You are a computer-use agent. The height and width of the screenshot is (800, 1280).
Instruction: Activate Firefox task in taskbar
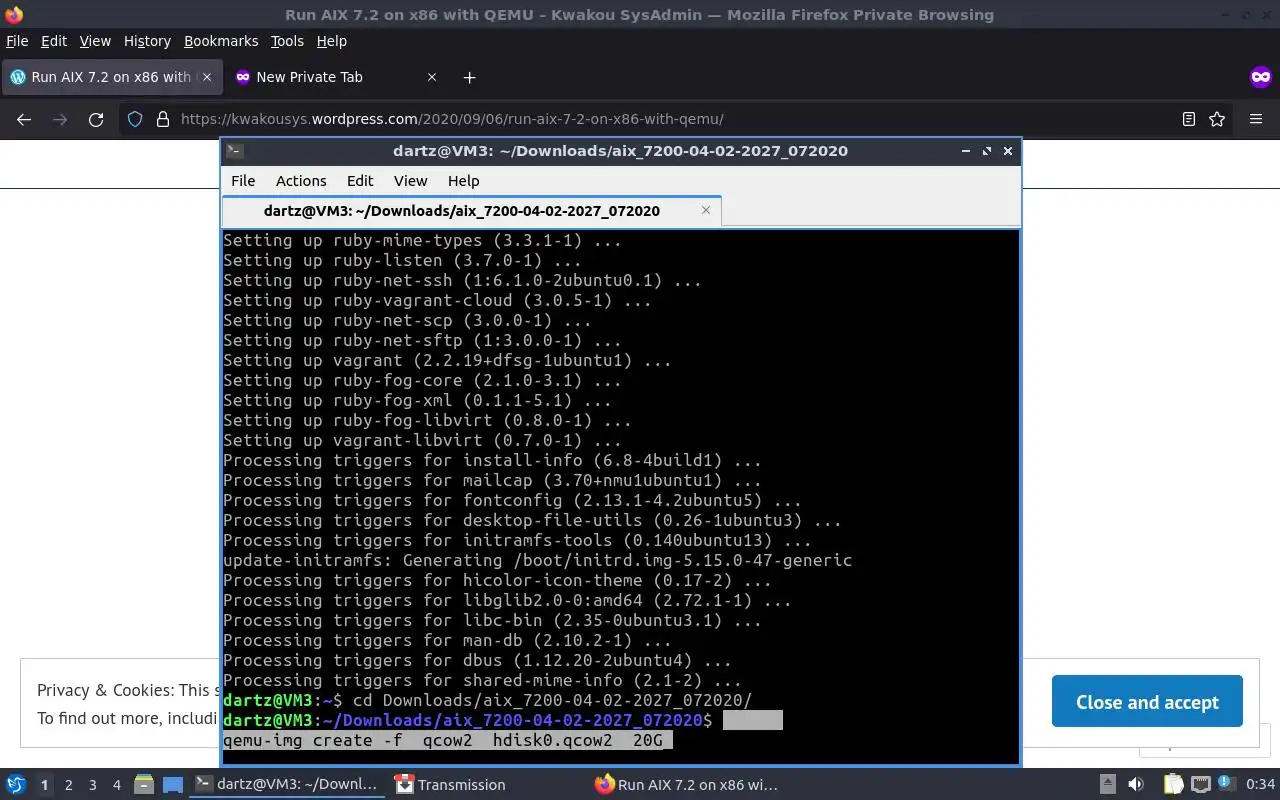pos(686,785)
